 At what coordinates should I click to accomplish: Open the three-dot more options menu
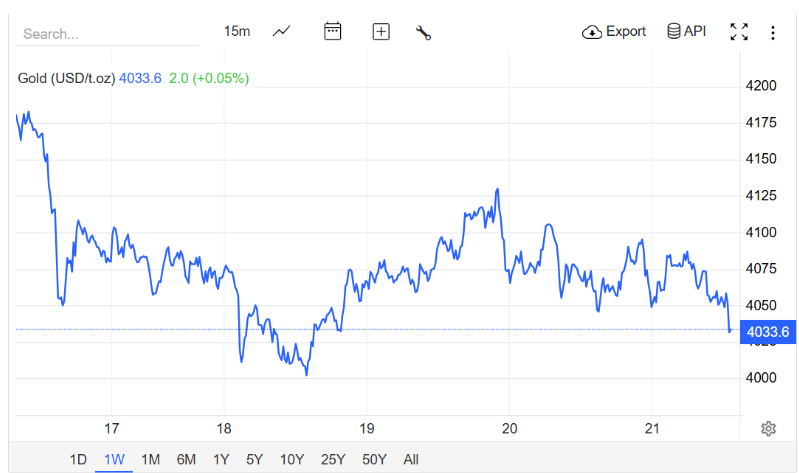[x=773, y=32]
